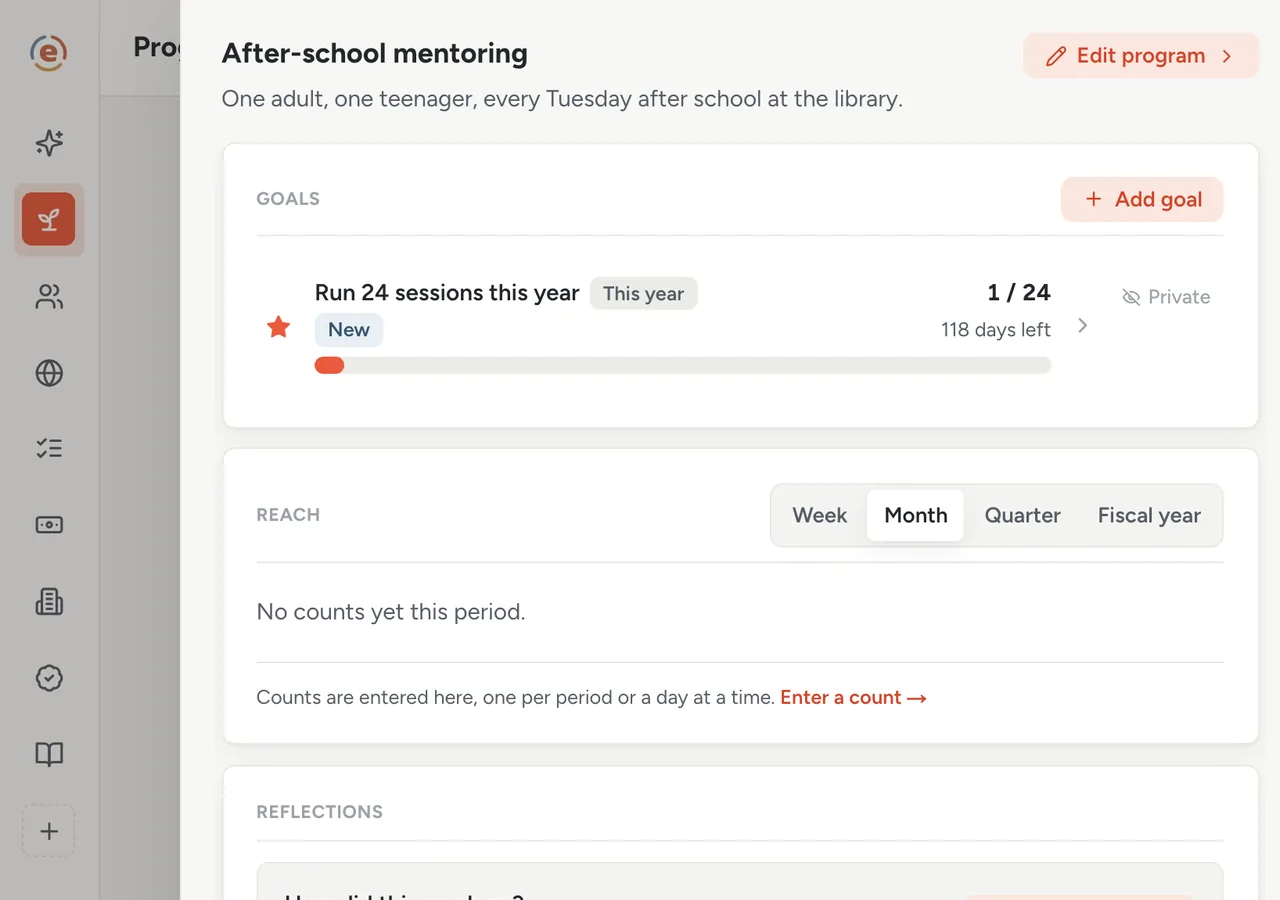Click the plus add button in sidebar
This screenshot has width=1280, height=900.
point(49,831)
